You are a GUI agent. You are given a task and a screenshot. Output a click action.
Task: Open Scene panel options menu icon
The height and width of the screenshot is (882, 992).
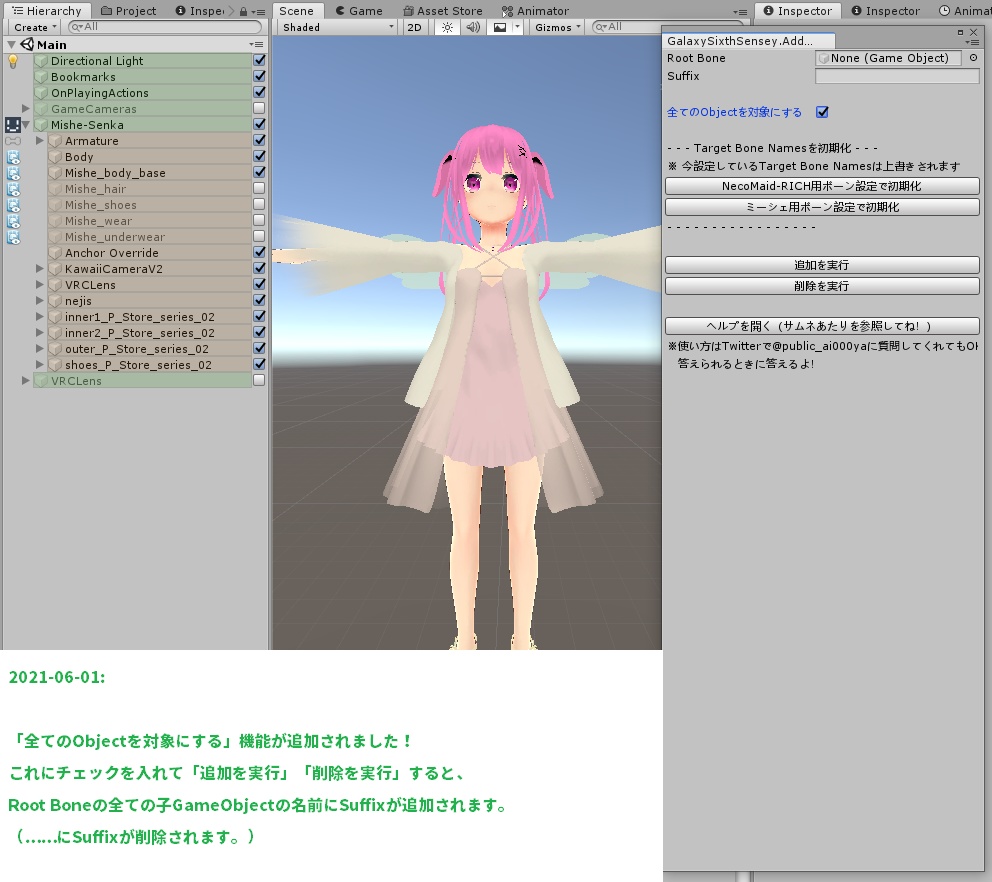740,11
